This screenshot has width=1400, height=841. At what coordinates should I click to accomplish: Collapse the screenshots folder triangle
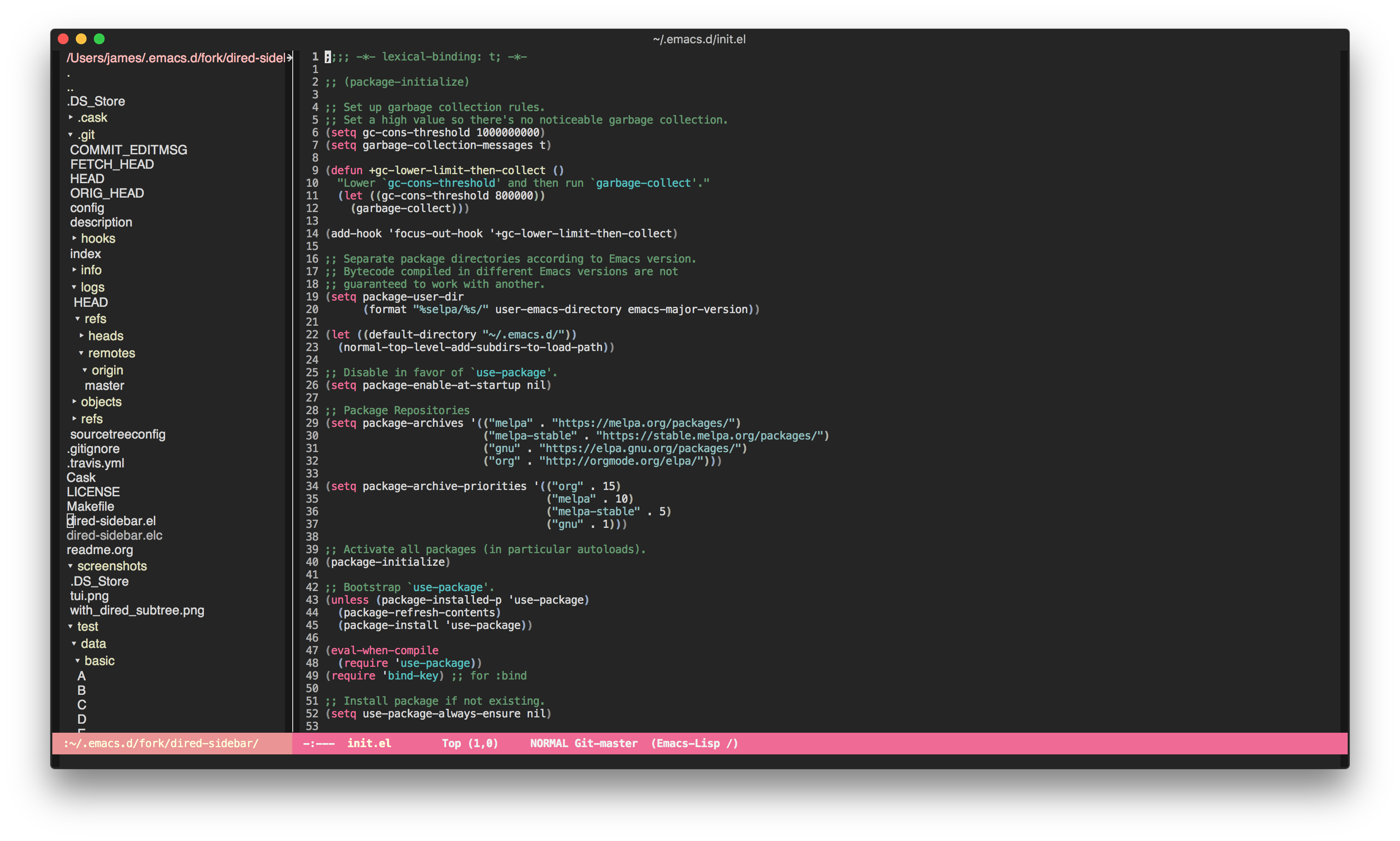[71, 566]
